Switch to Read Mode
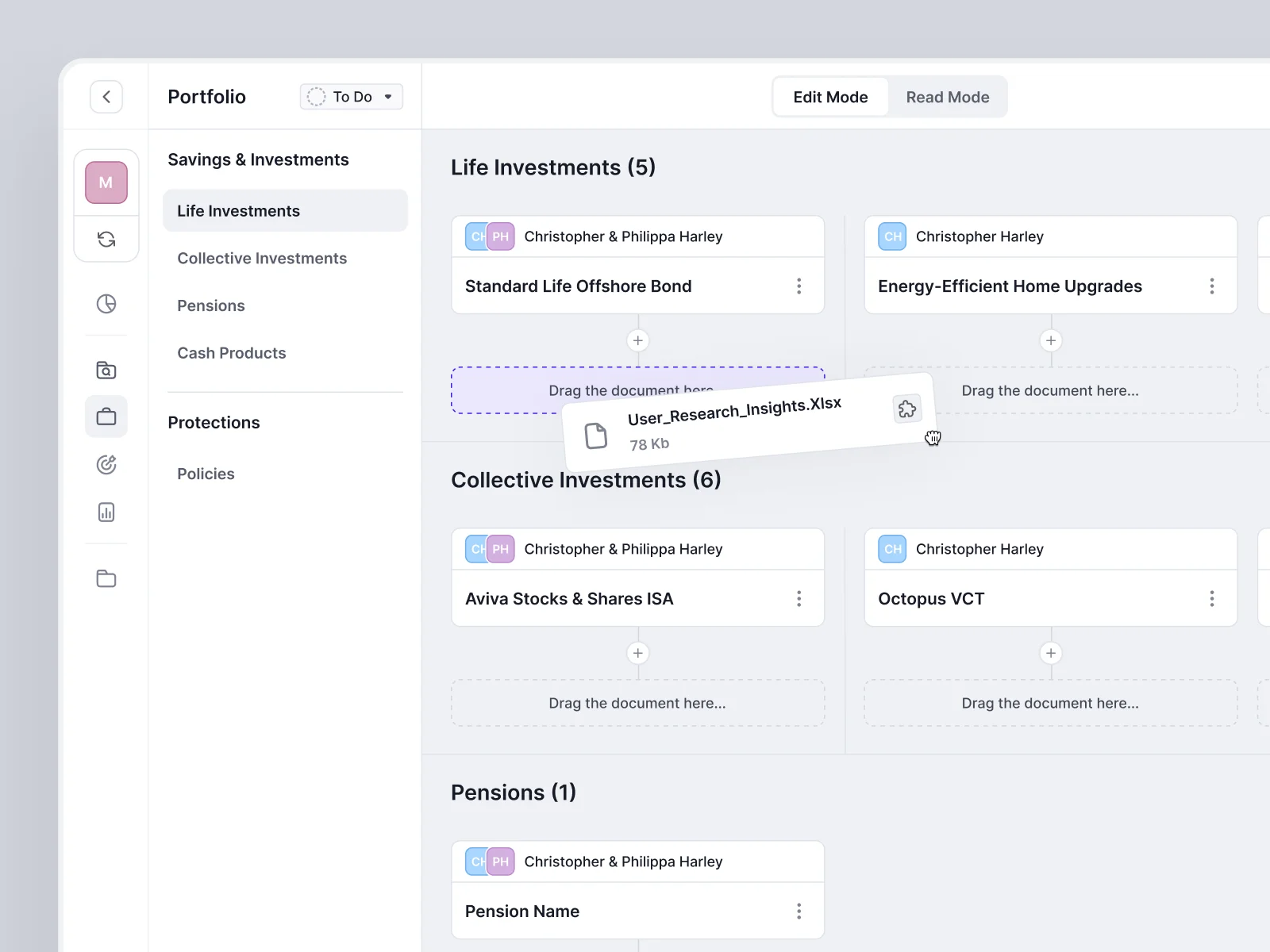 pos(948,97)
